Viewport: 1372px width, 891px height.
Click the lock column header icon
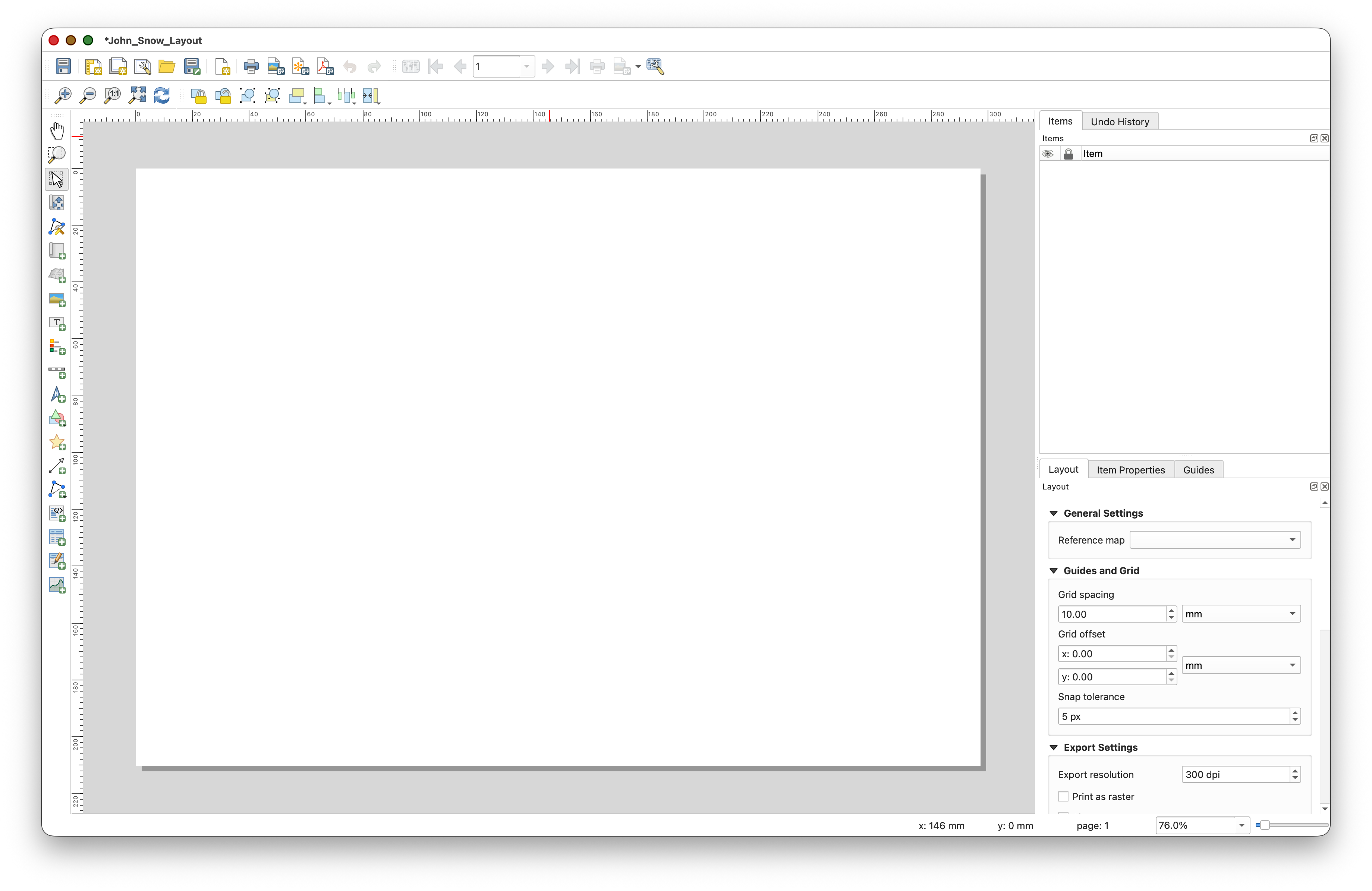pyautogui.click(x=1068, y=154)
